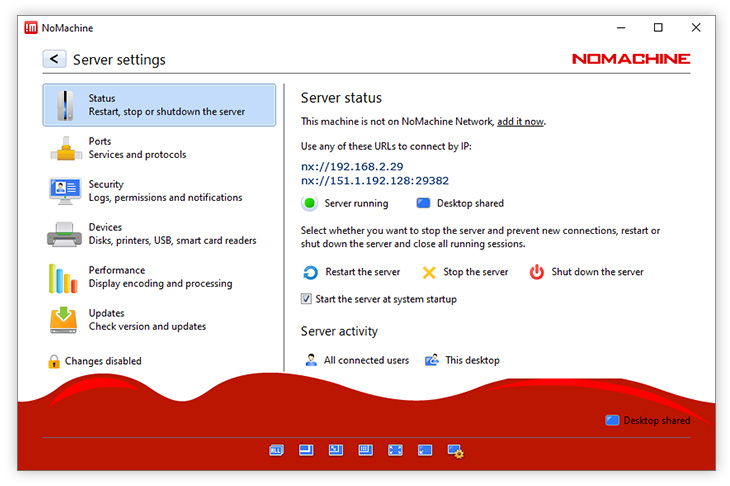Image resolution: width=730 pixels, height=486 pixels.
Task: Click the Server running green status indicator
Action: tap(310, 203)
